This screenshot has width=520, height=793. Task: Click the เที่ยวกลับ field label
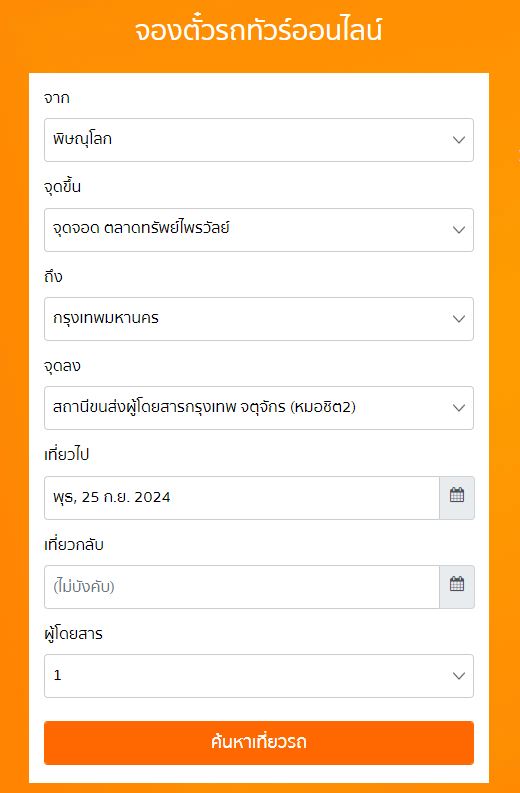(74, 545)
